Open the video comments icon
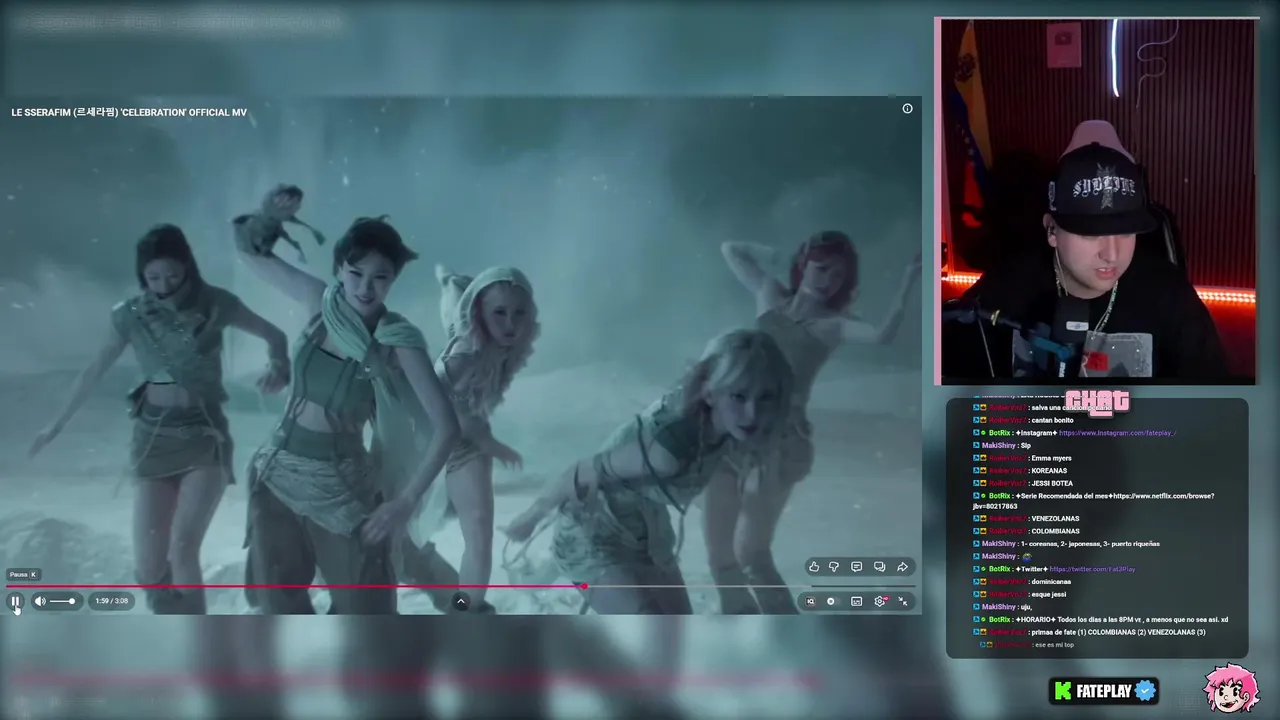This screenshot has height=720, width=1280. [857, 567]
